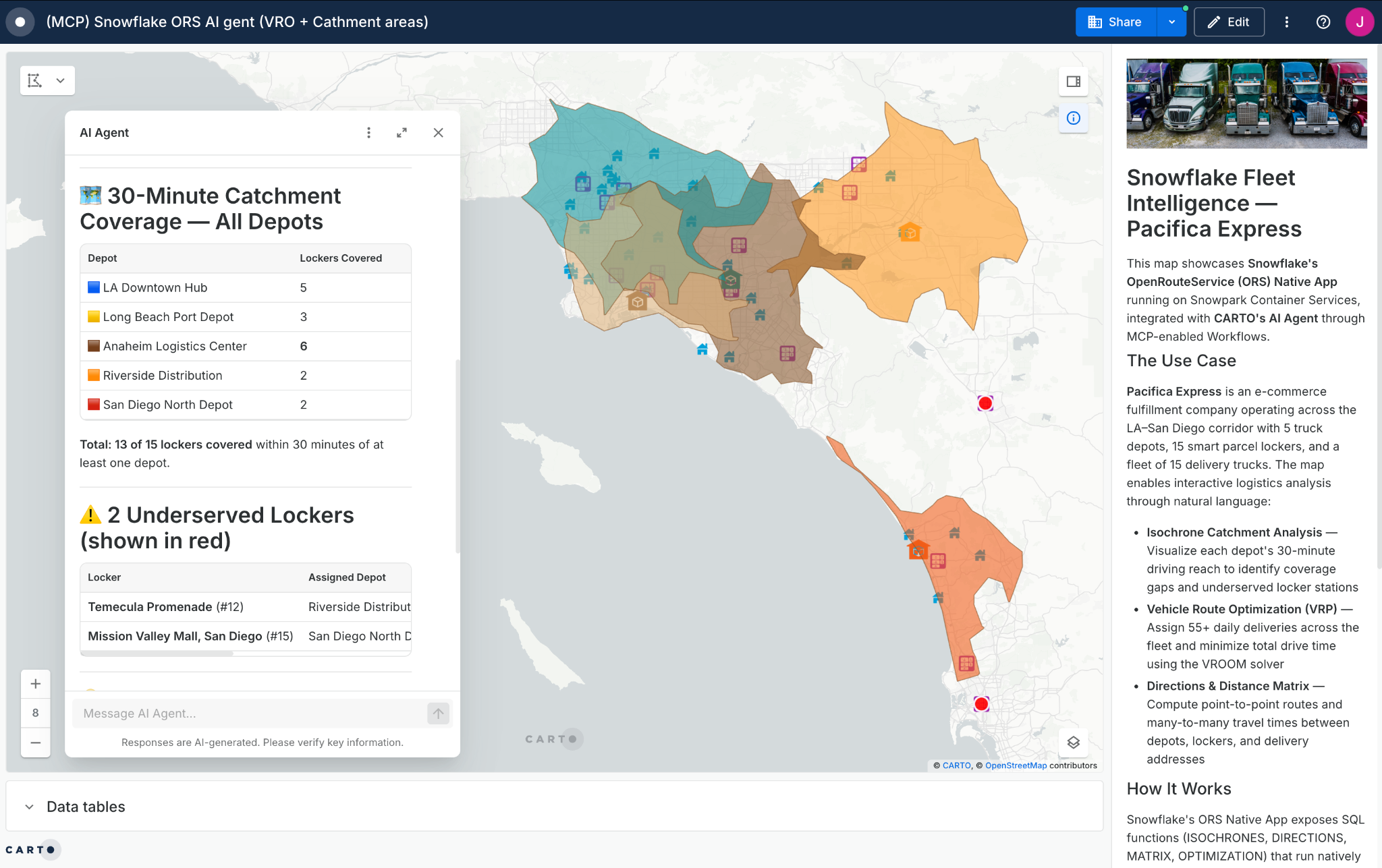Click the San Diego North depot marker
This screenshot has height=868, width=1382.
tap(918, 550)
